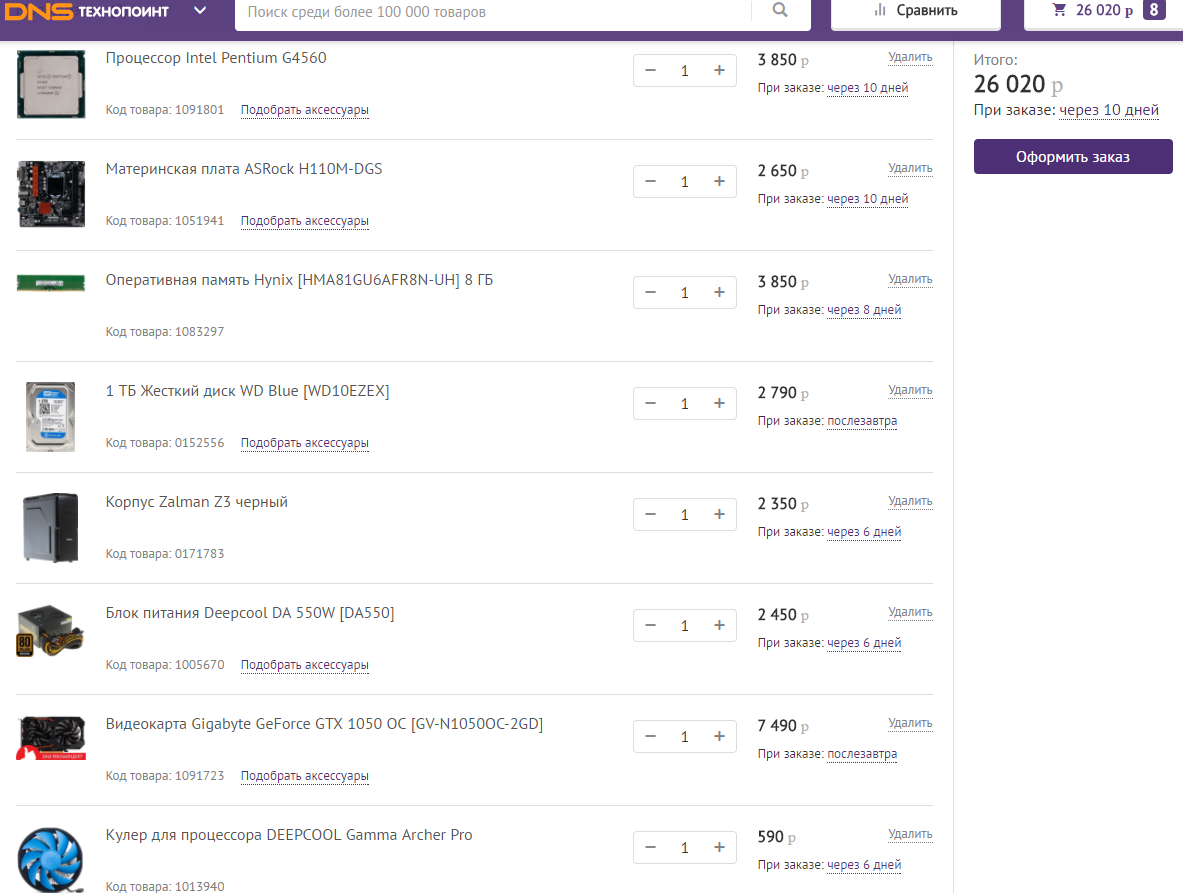
Task: Decrease quantity of WD Blue hard drive
Action: click(x=650, y=404)
